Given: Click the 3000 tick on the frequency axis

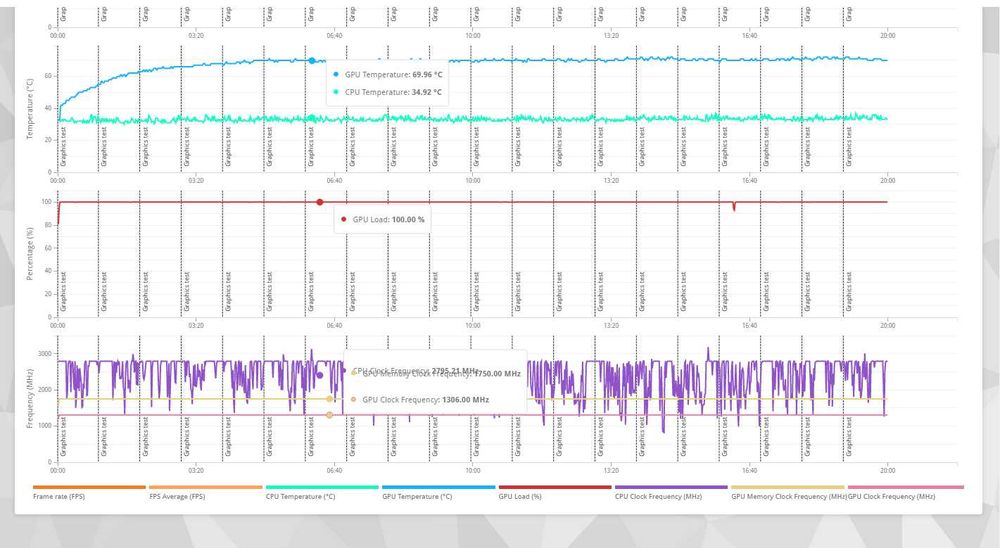Looking at the screenshot, I should click(x=45, y=354).
